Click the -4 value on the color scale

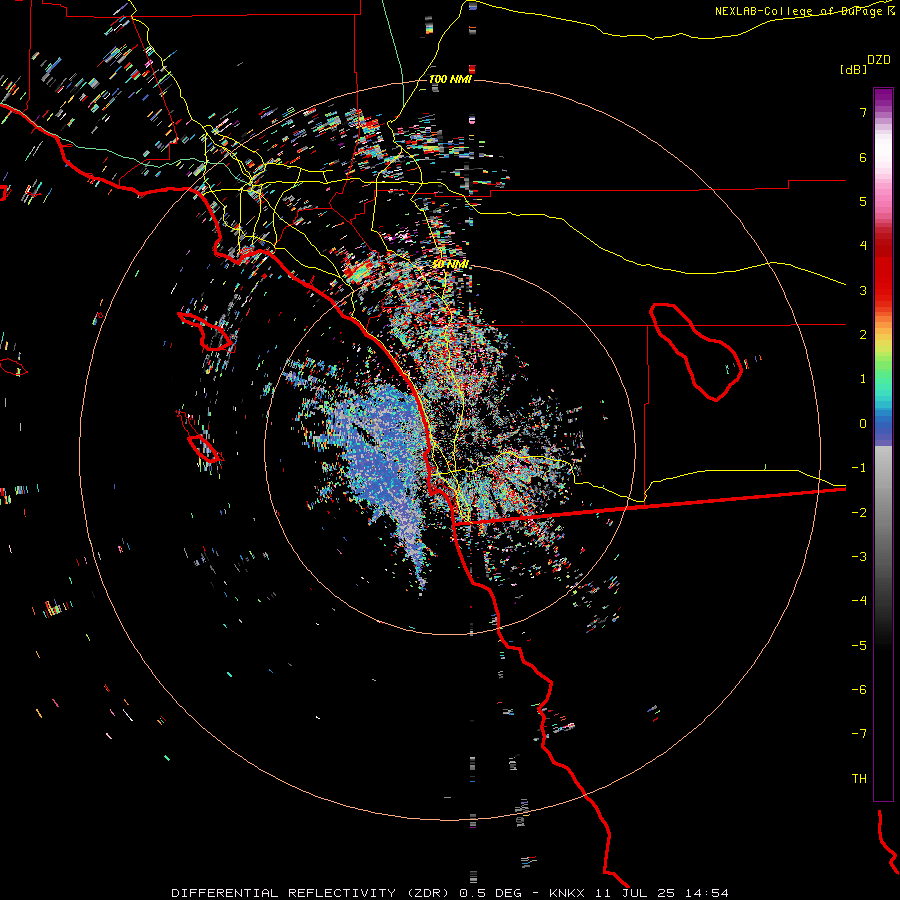[x=859, y=601]
